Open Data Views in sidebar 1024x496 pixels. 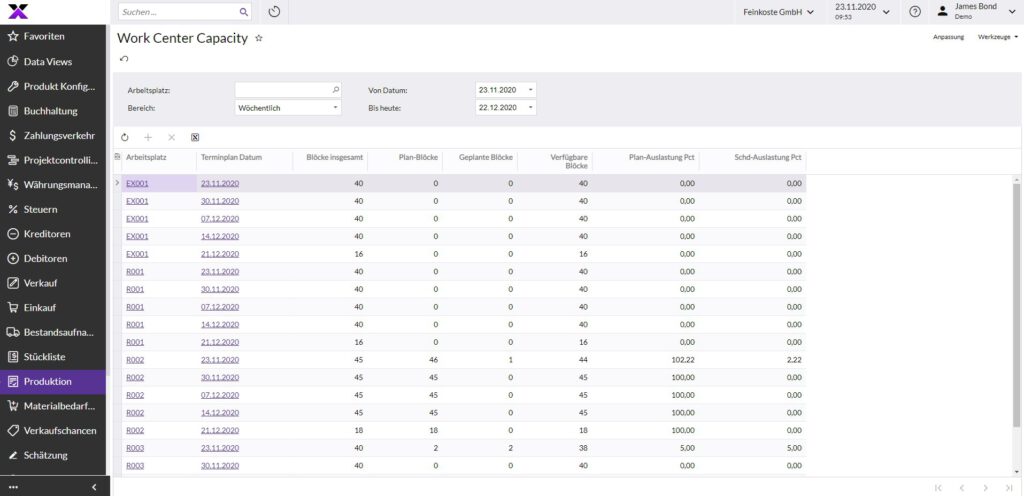(x=53, y=61)
